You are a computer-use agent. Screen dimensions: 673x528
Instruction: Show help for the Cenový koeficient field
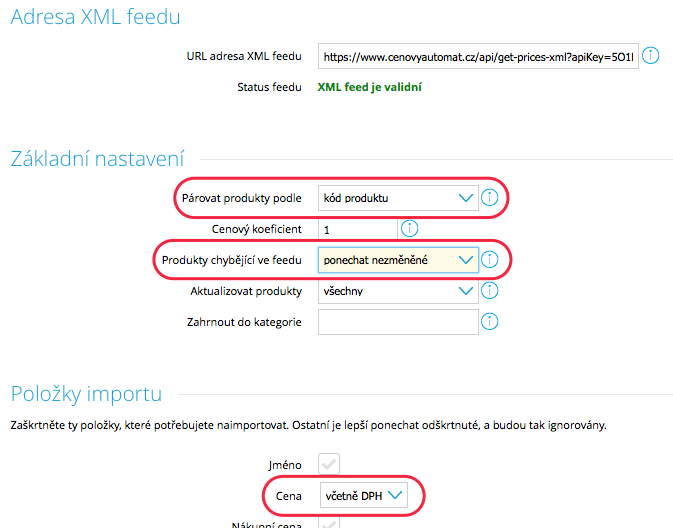pyautogui.click(x=409, y=229)
